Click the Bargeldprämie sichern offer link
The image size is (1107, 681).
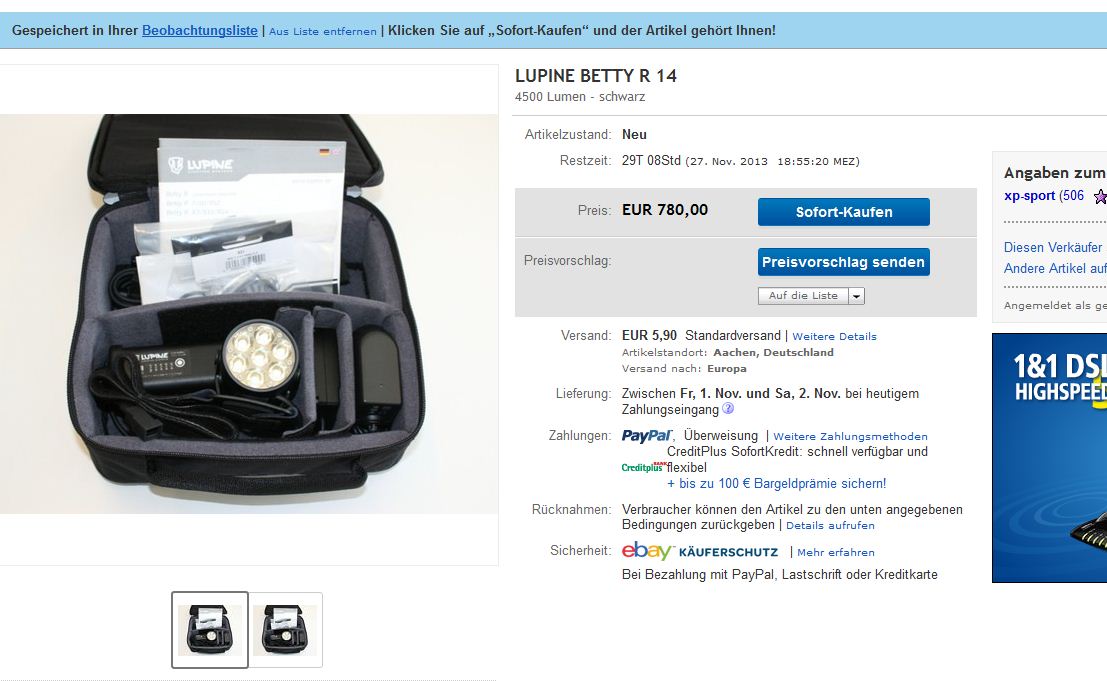pyautogui.click(x=777, y=483)
